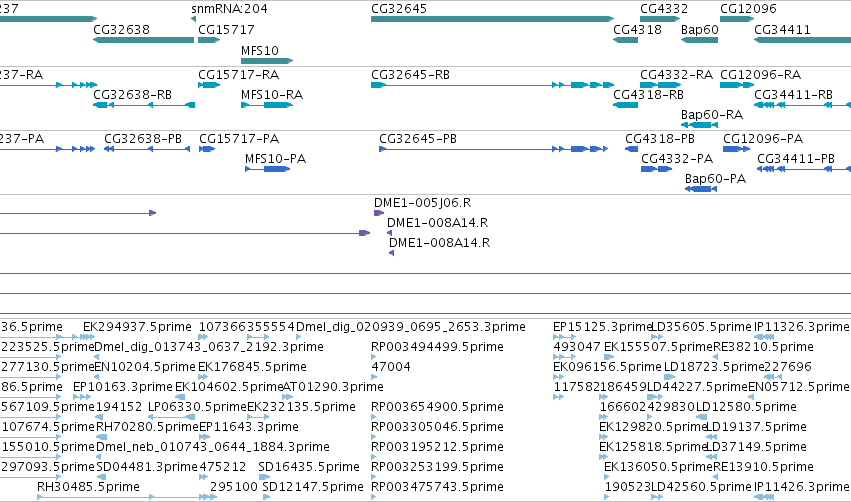Select the CG15717-RA transcript label
This screenshot has height=502, width=851.
pyautogui.click(x=238, y=74)
